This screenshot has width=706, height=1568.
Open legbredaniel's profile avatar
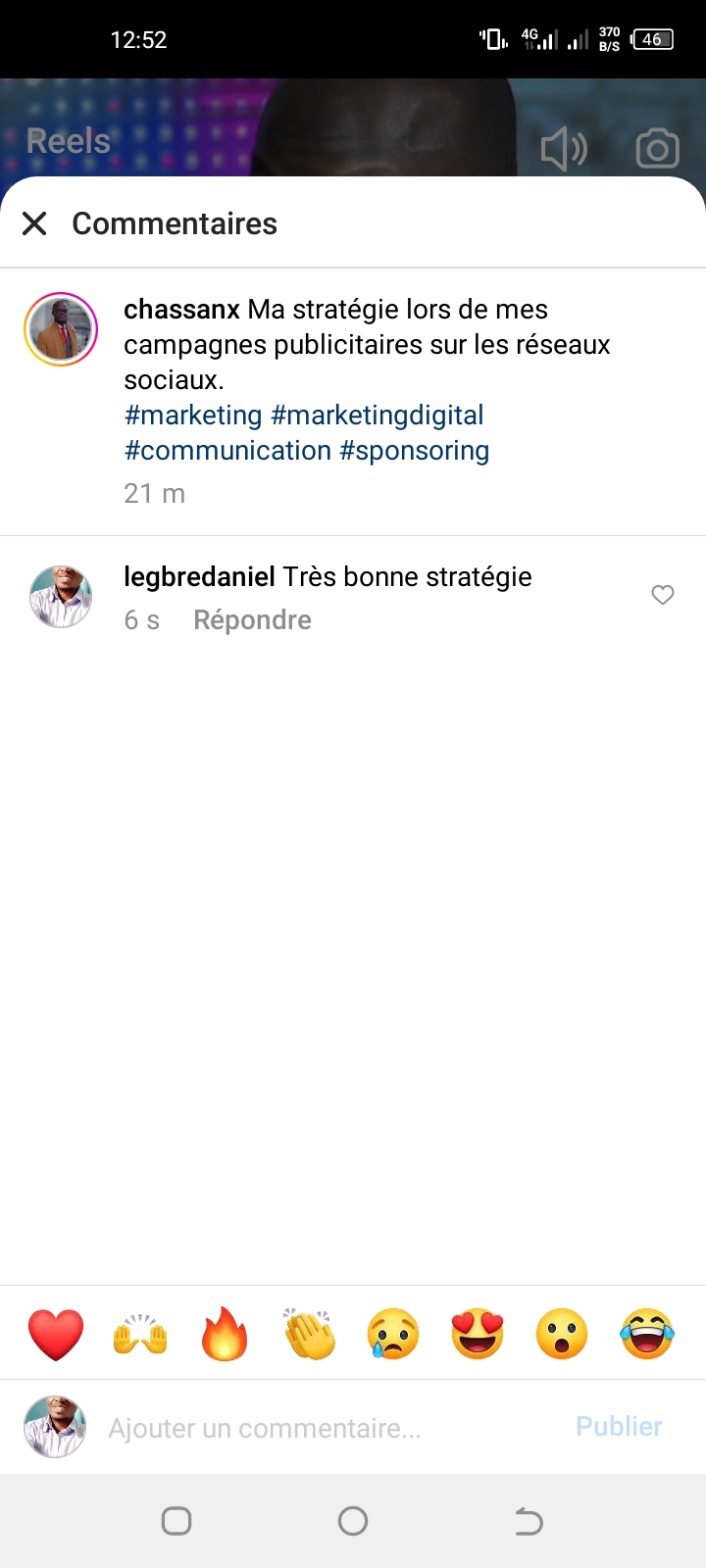61,596
